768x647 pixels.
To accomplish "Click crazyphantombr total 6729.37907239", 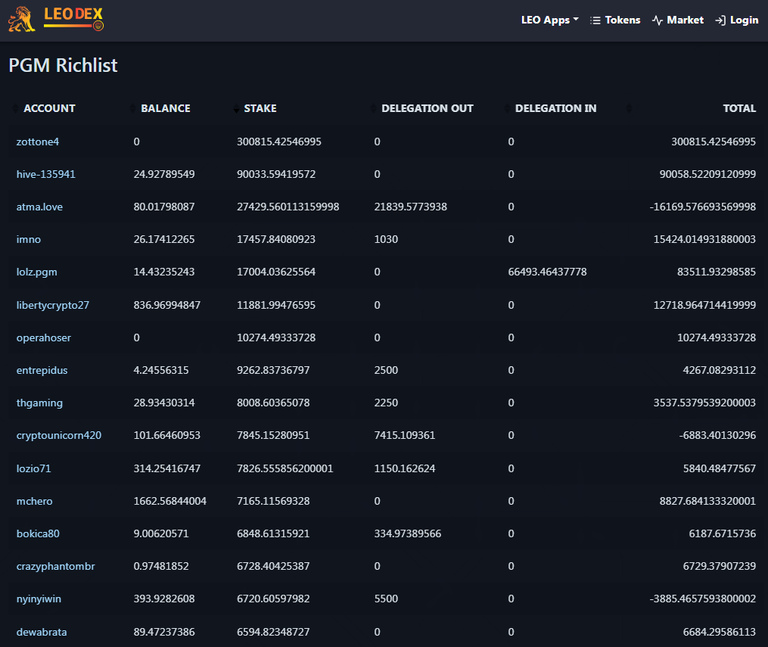I will point(720,566).
